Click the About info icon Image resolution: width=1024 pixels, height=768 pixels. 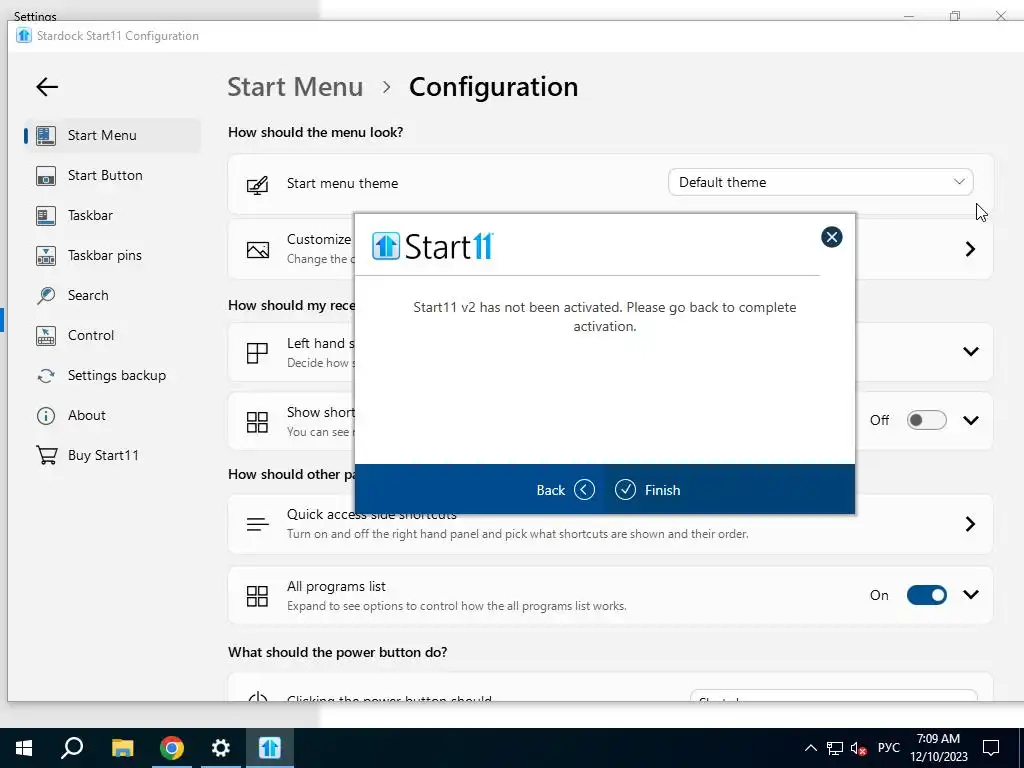46,415
